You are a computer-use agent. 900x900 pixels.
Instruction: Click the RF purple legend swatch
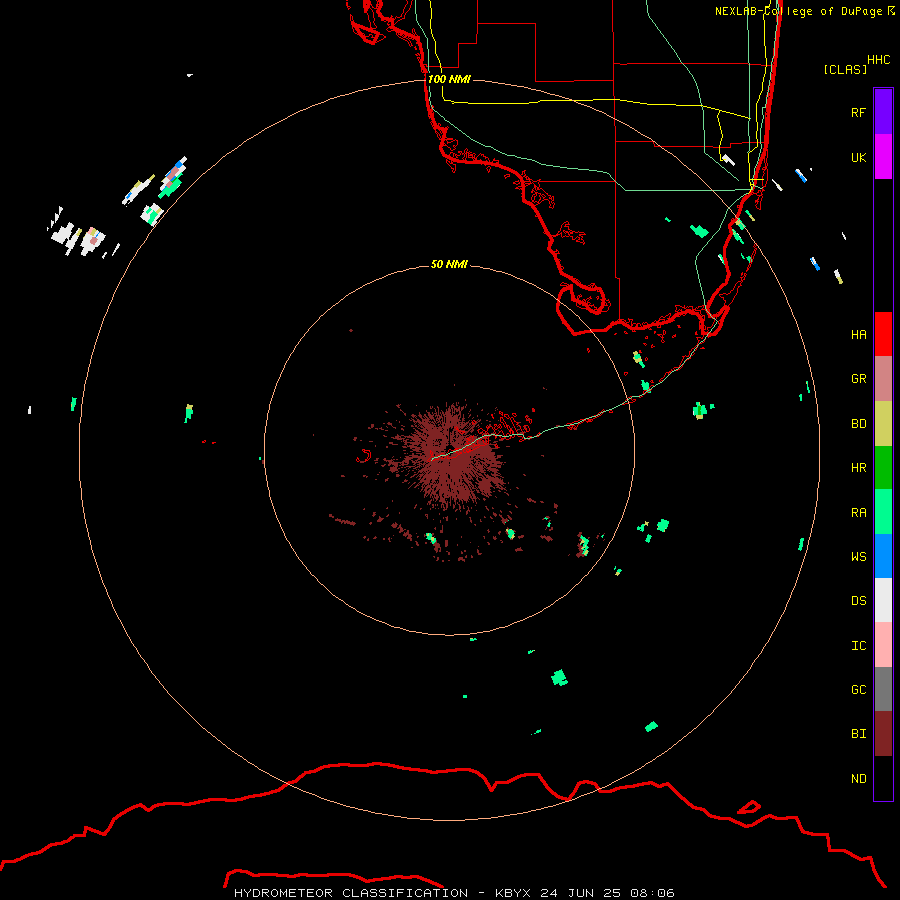(x=883, y=112)
